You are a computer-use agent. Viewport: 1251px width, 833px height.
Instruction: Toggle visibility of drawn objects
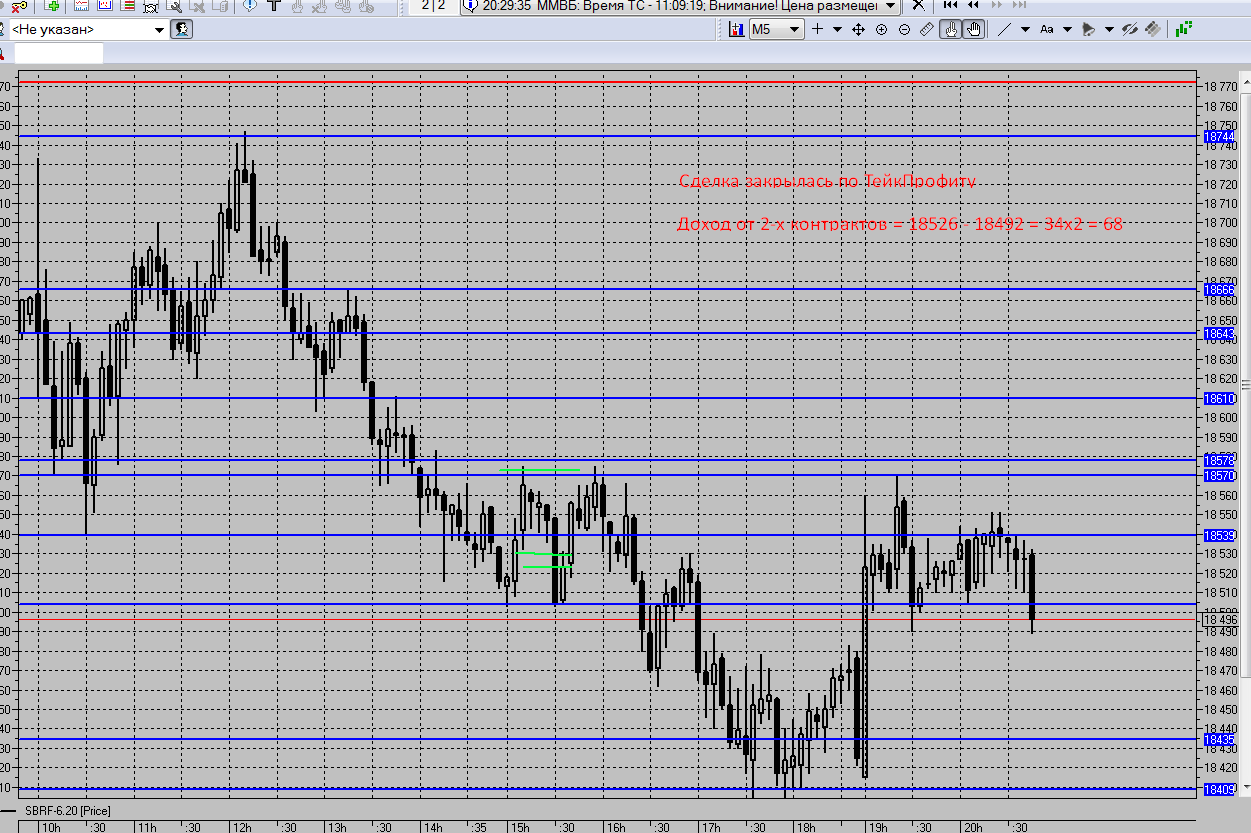(1129, 29)
